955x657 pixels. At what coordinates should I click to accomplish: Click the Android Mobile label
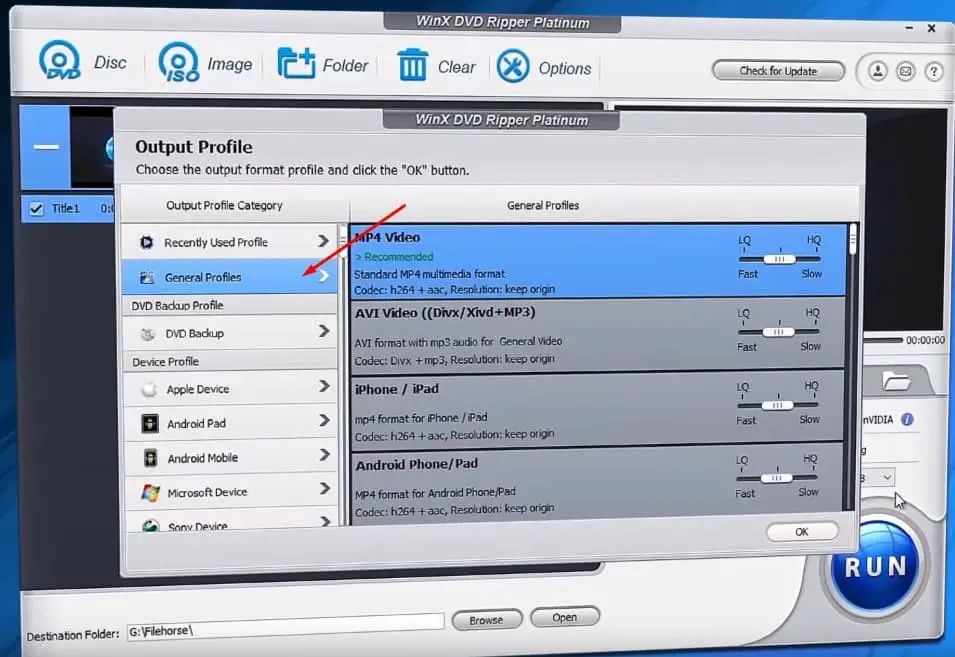pos(203,458)
